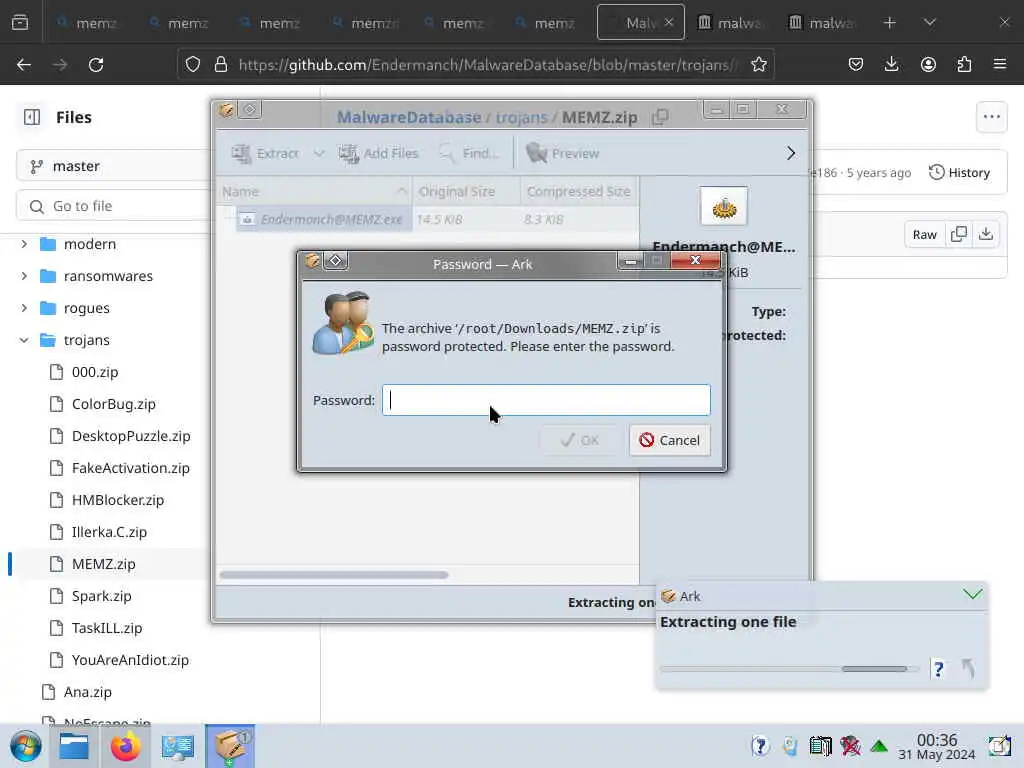The height and width of the screenshot is (768, 1024).
Task: Reload the current GitHub page
Action: pos(96,65)
